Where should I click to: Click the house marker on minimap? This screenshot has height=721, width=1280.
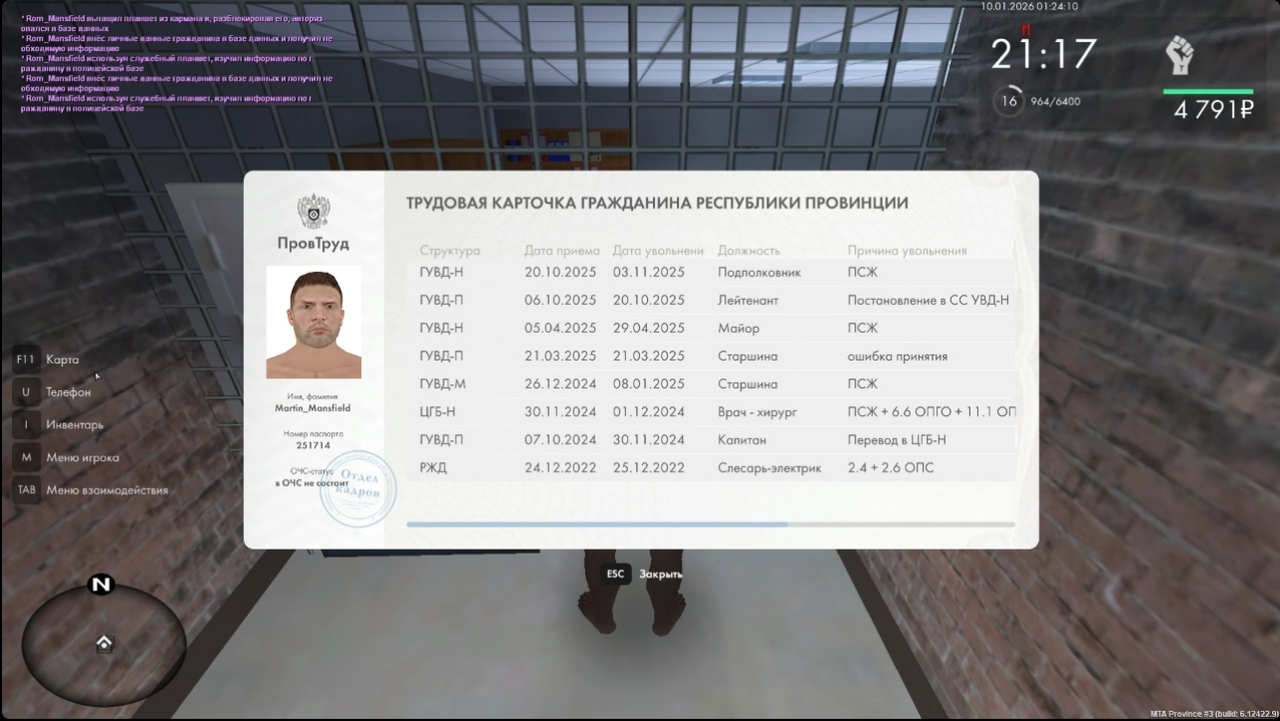(104, 643)
